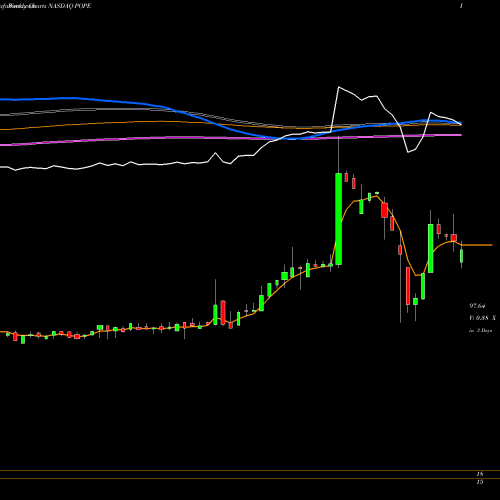This screenshot has height=500, width=500.
Task: Click the 'in 2 Days' label
Action: tap(480, 331)
